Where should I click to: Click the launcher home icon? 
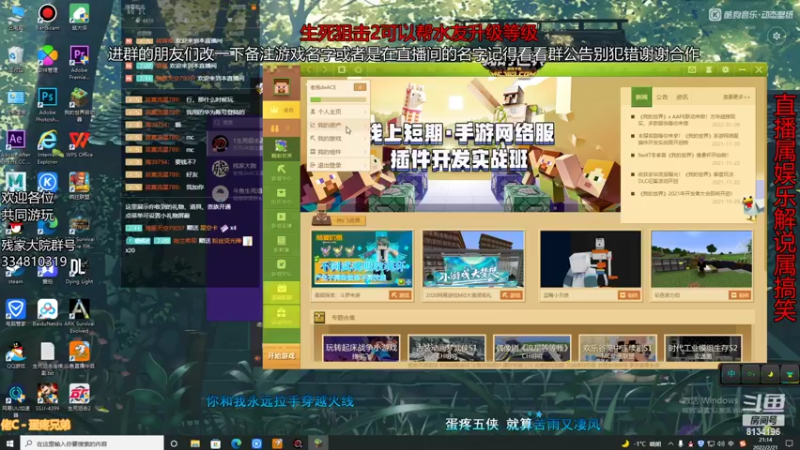[x=358, y=70]
